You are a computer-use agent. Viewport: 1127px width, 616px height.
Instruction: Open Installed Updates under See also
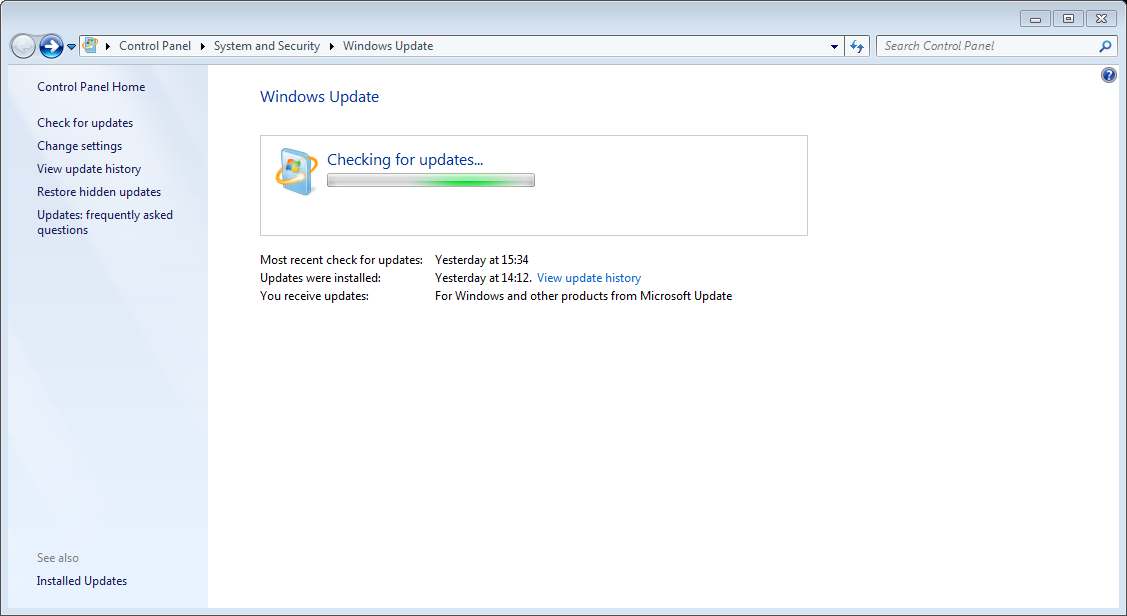[82, 581]
